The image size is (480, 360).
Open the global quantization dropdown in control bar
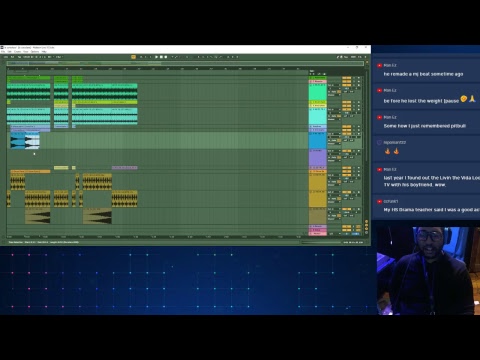[x=59, y=57]
